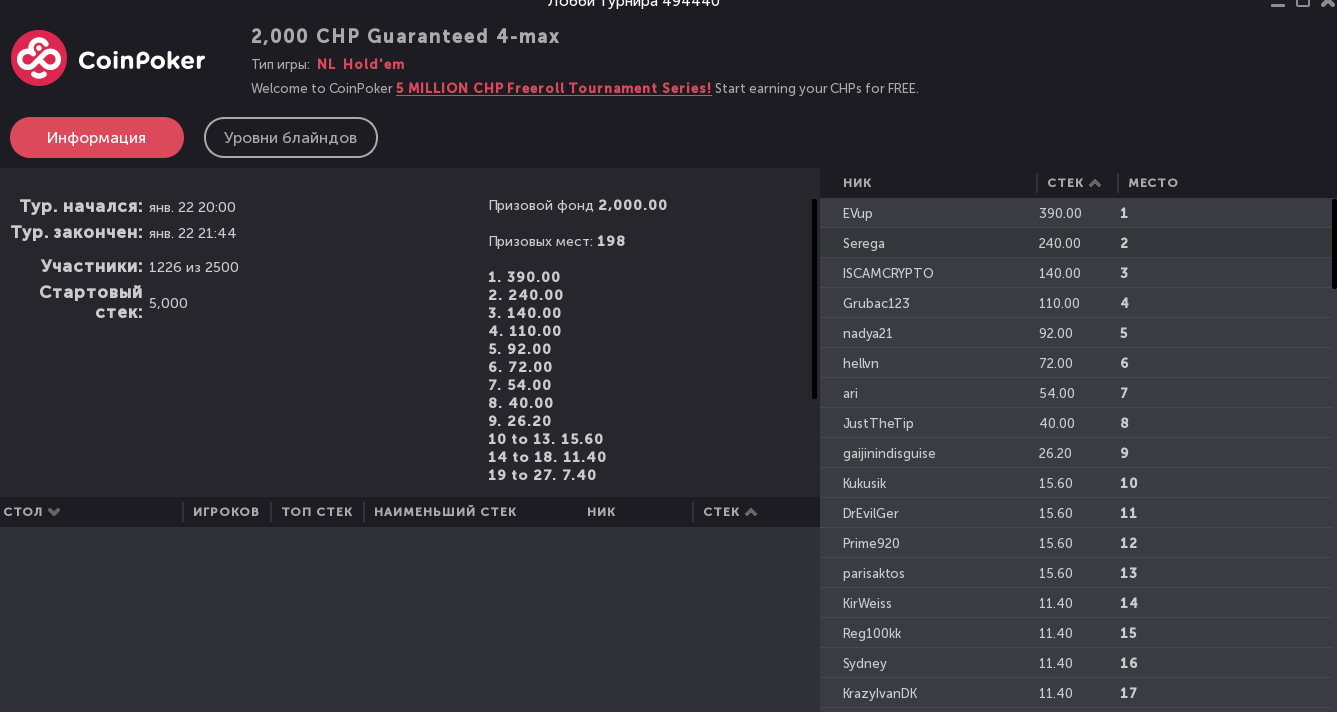Viewport: 1337px width, 712px height.
Task: Select player gaijinindisguise row
Action: click(1076, 453)
